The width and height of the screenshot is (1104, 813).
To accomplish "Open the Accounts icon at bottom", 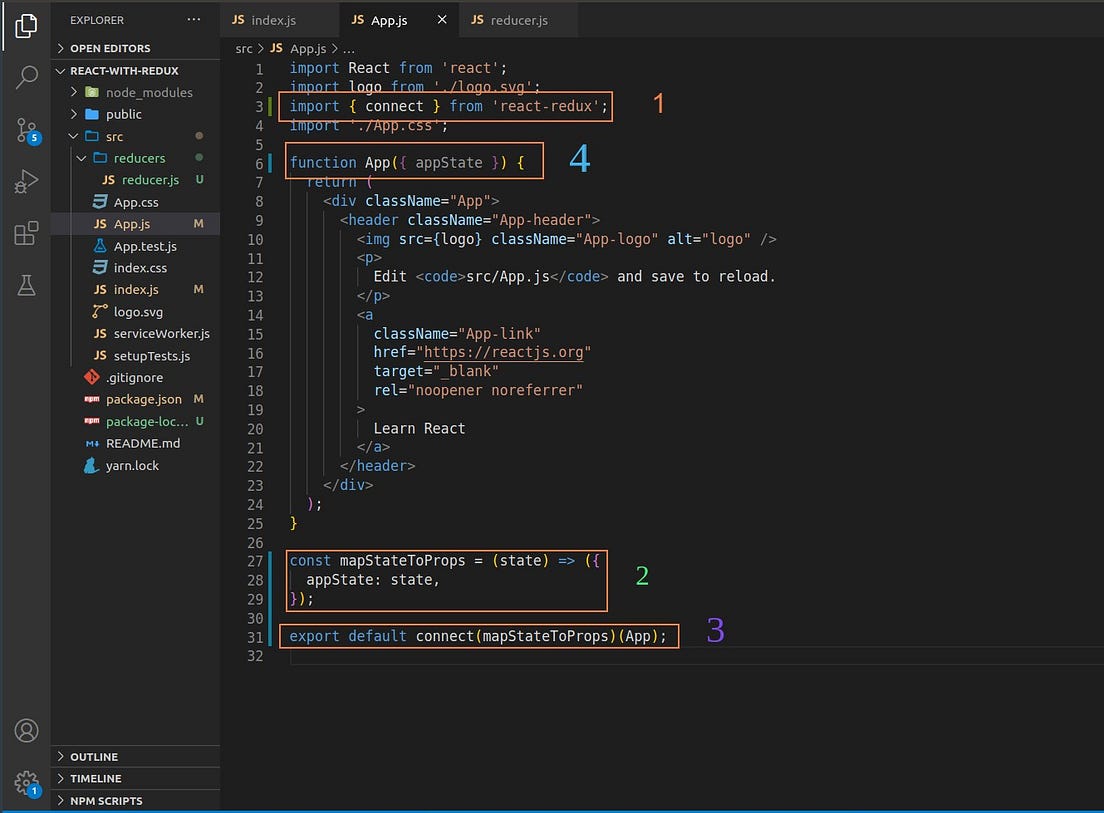I will coord(25,731).
